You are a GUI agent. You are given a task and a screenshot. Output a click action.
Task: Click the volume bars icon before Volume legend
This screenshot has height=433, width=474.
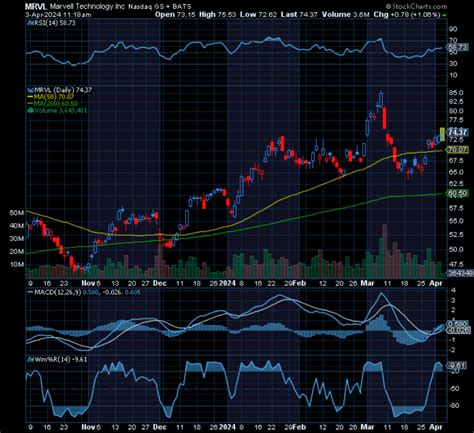tap(30, 110)
